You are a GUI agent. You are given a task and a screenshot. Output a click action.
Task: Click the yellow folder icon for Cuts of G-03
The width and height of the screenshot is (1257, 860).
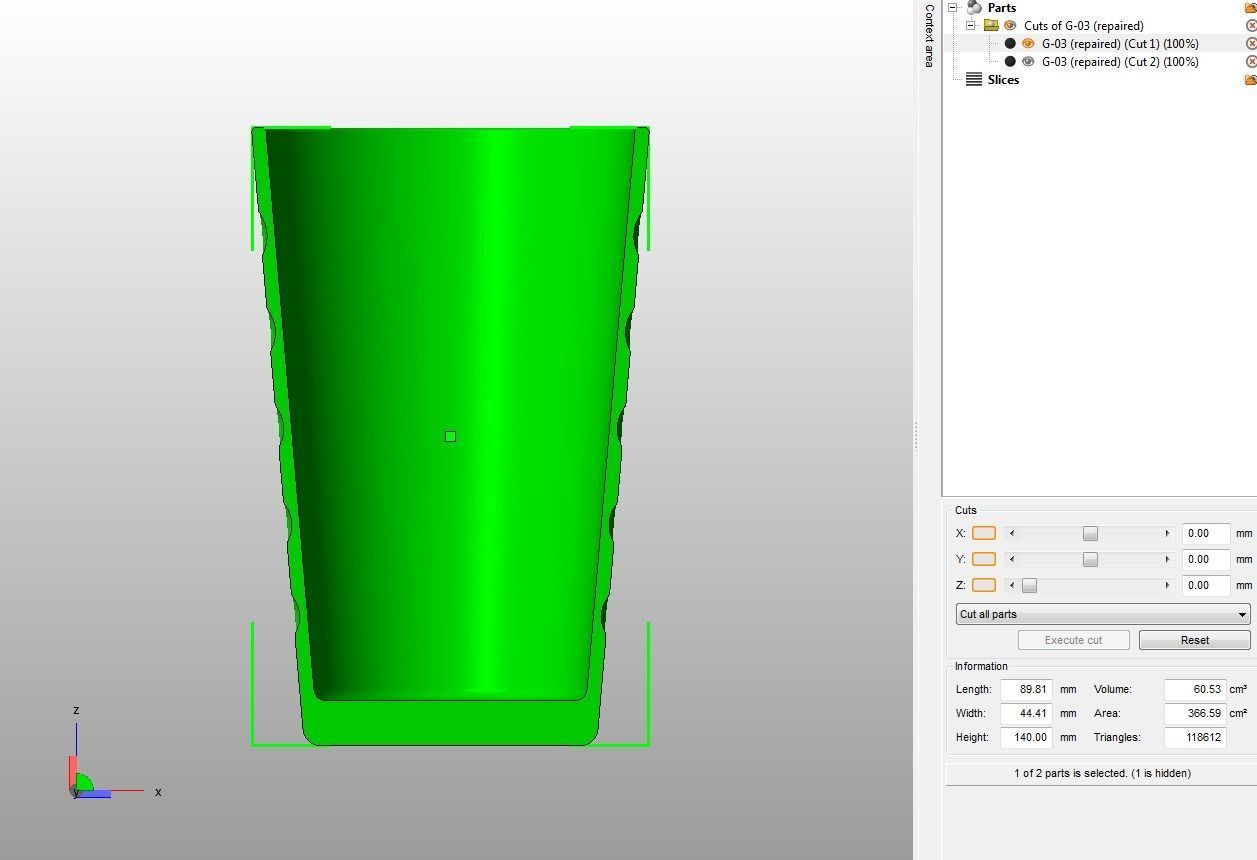[x=992, y=25]
